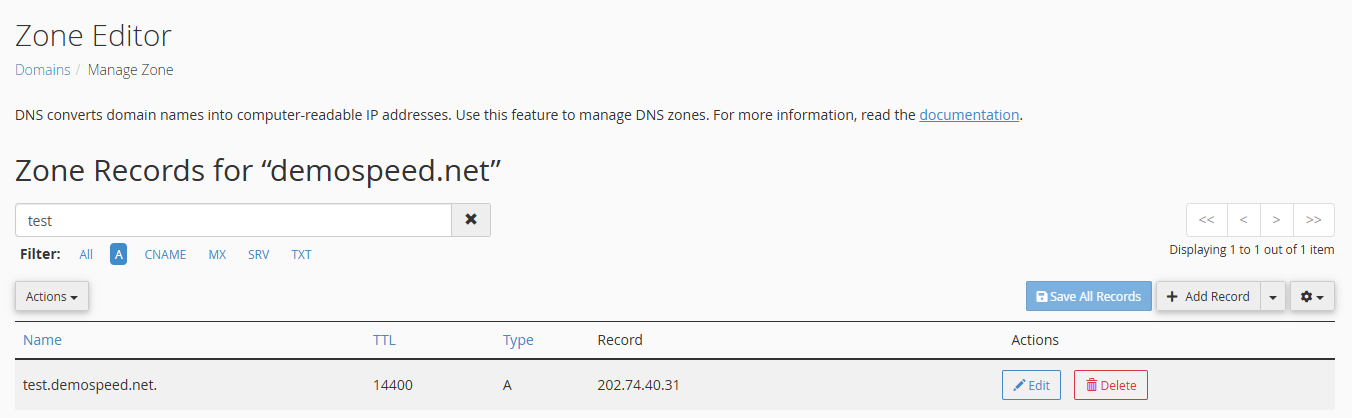Select the A record filter
The image size is (1352, 418).
coord(119,254)
